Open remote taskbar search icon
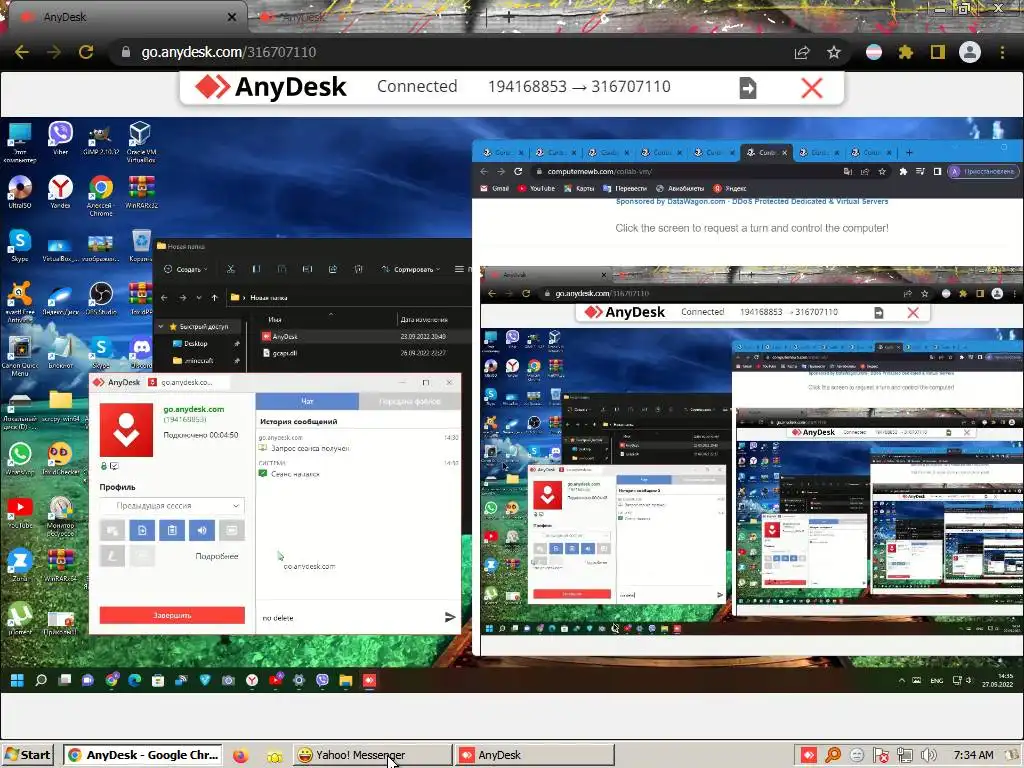The height and width of the screenshot is (768, 1024). point(40,680)
